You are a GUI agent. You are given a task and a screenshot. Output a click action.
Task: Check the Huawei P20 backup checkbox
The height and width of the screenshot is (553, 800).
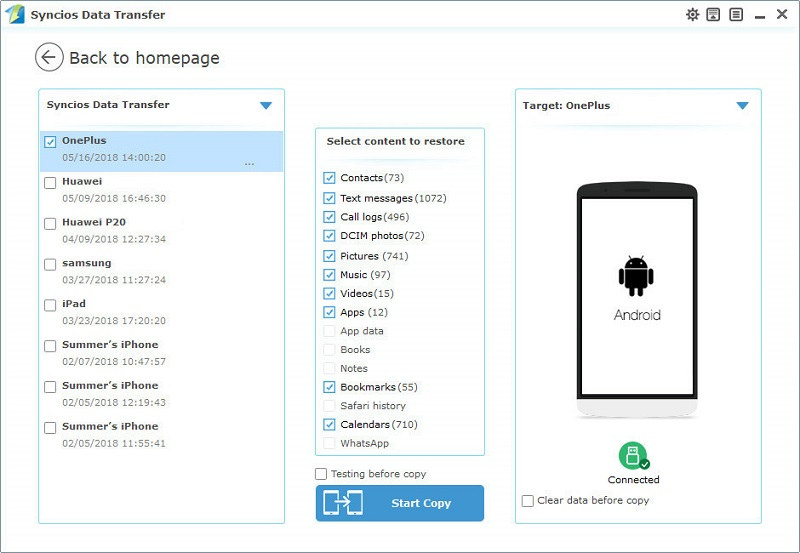[50, 223]
